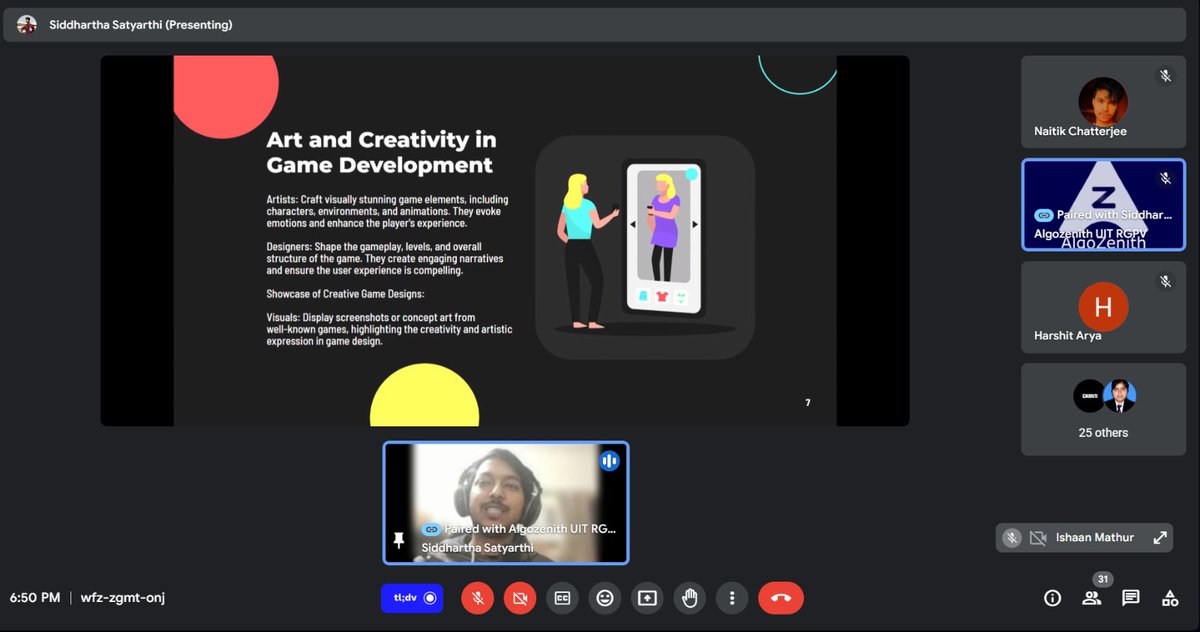
Task: Open the activities icon
Action: (x=1170, y=598)
